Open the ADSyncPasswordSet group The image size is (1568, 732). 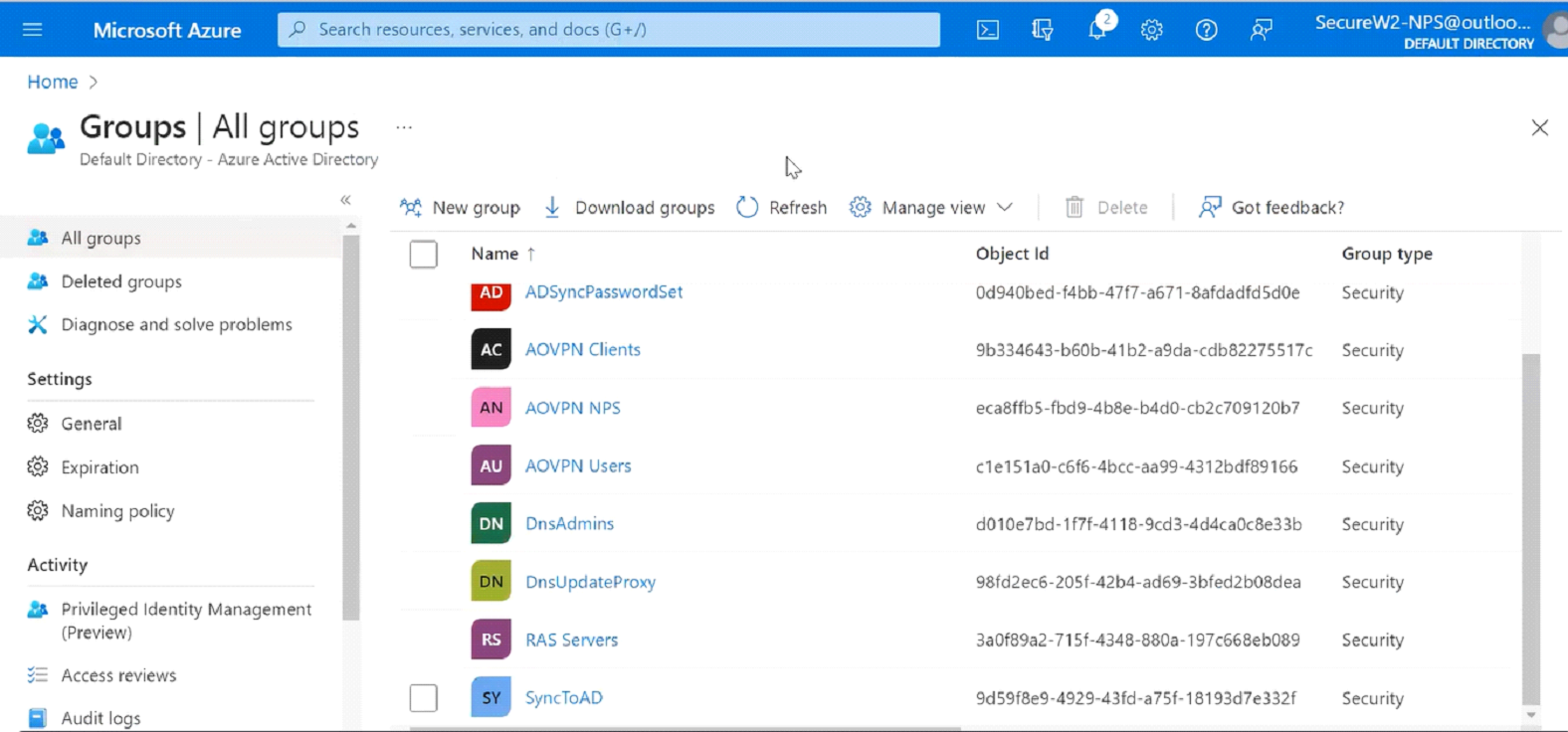604,291
